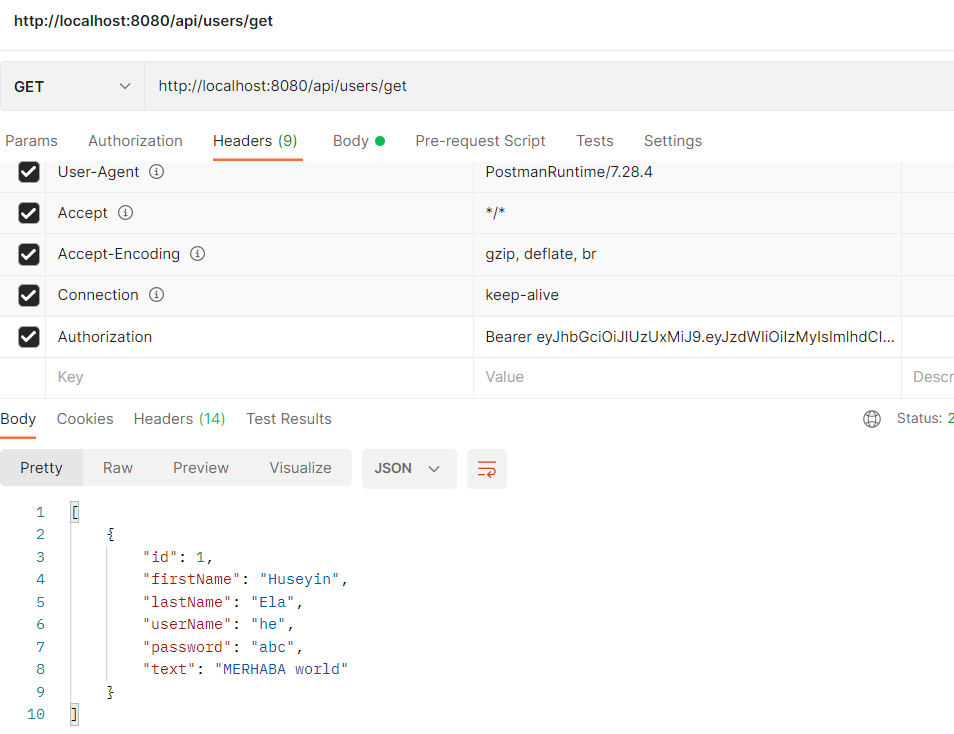Open the response Headers (14) tab
The image size is (954, 734).
coord(179,419)
